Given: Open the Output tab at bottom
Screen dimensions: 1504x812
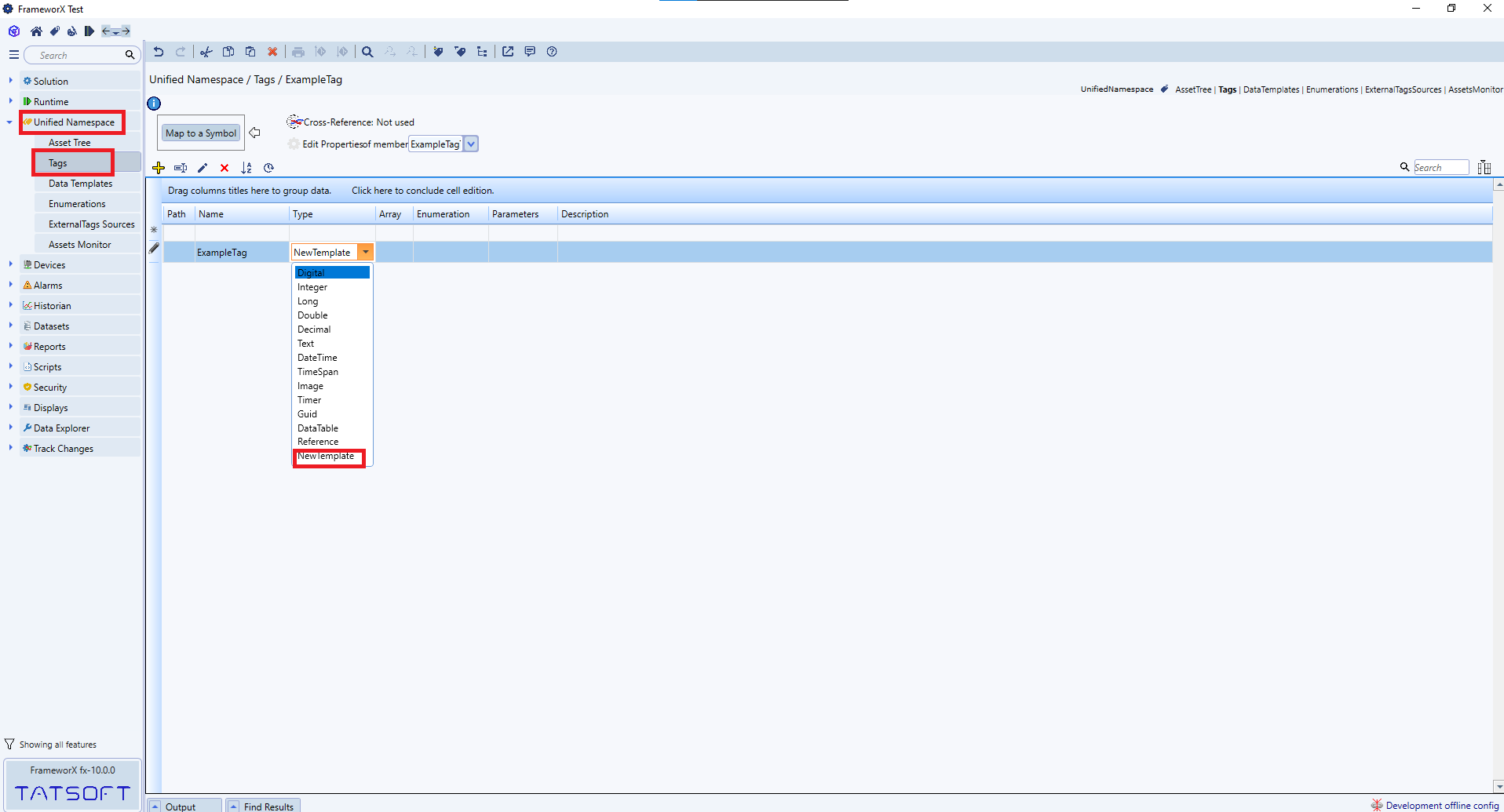Looking at the screenshot, I should 181,807.
